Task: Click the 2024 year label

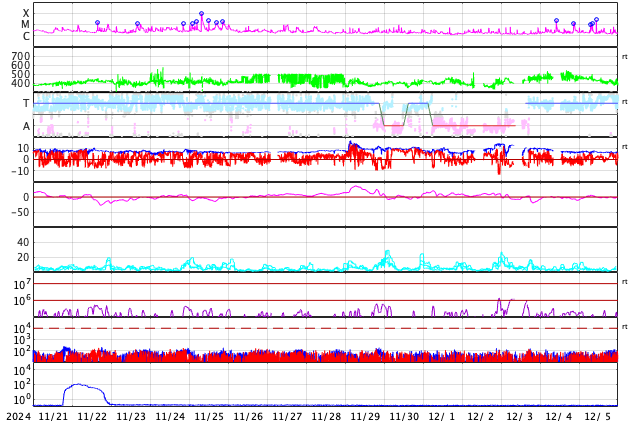Action: point(18,416)
